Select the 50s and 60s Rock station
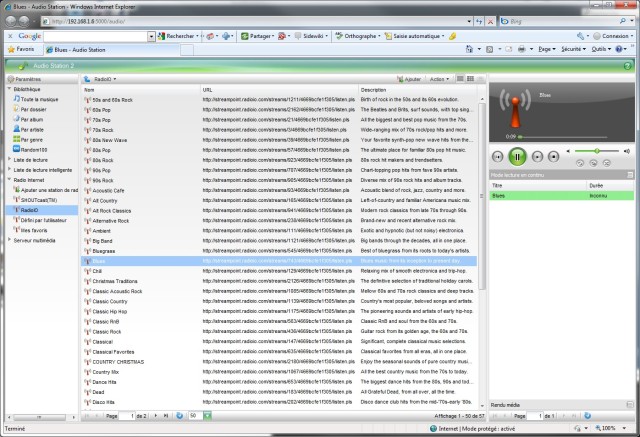 279,100
